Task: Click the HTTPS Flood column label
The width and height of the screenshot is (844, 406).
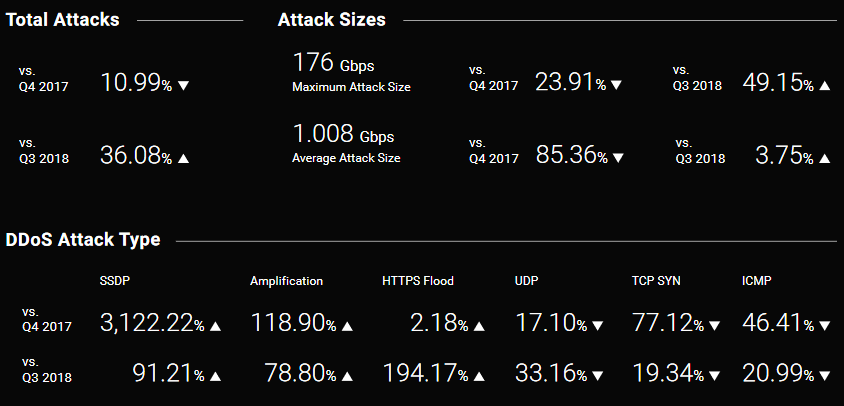Action: tap(418, 281)
